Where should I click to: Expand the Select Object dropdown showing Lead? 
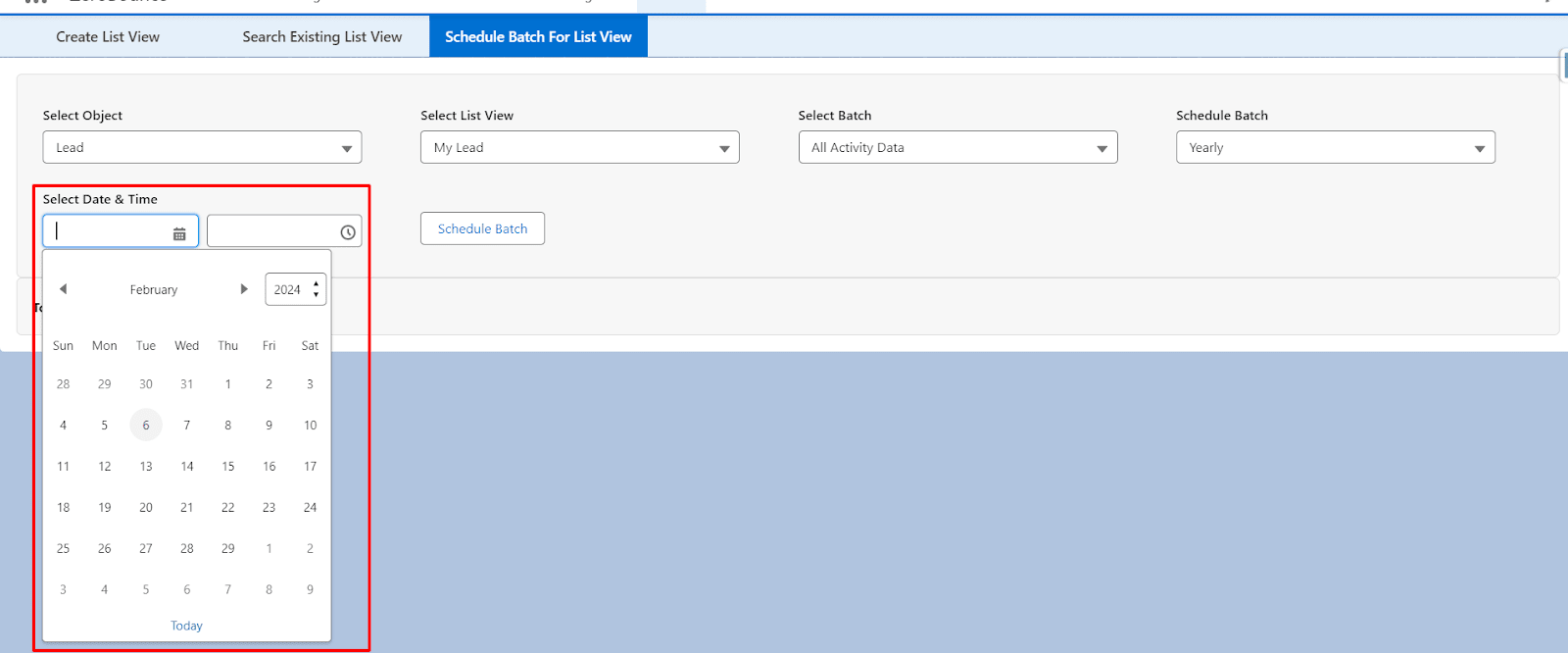coord(202,148)
